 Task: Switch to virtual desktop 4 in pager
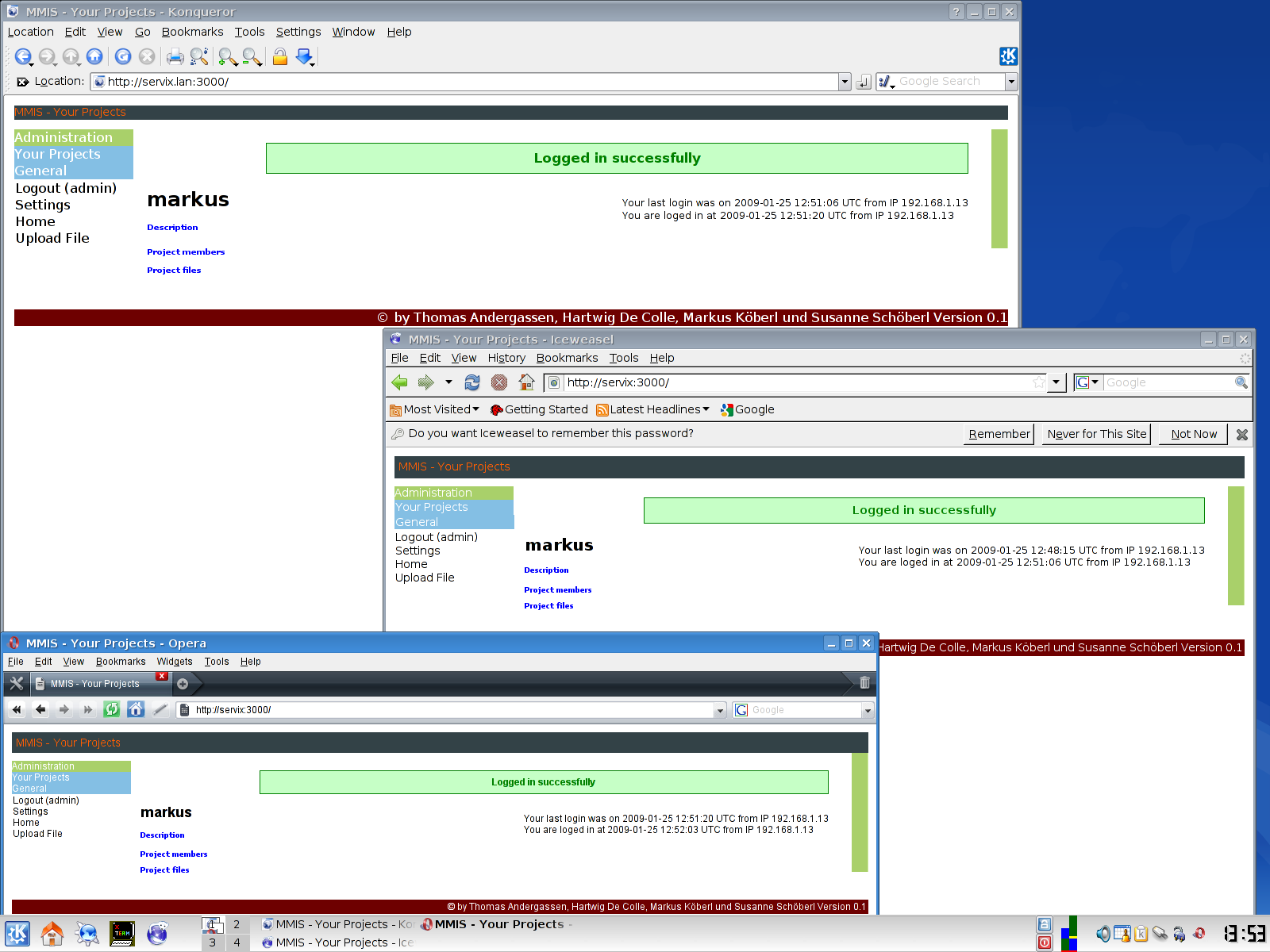click(237, 942)
